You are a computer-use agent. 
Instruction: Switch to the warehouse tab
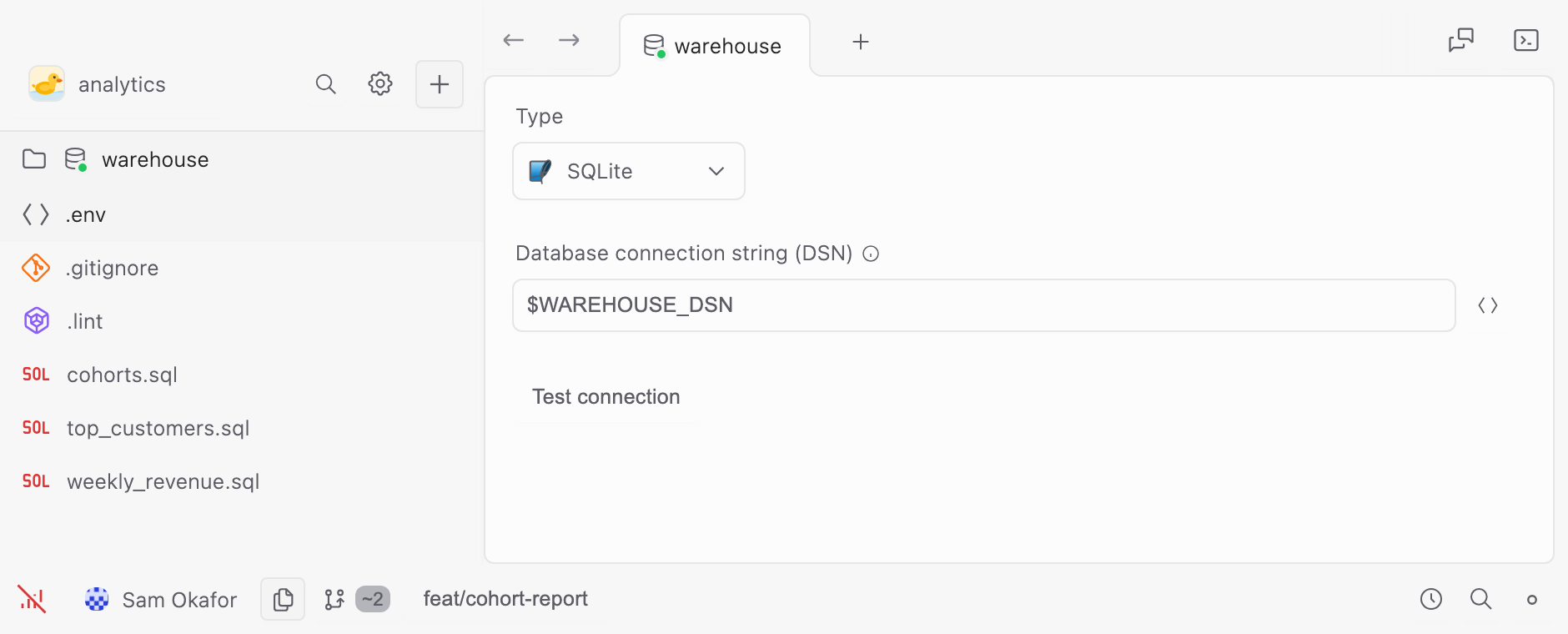(x=715, y=46)
